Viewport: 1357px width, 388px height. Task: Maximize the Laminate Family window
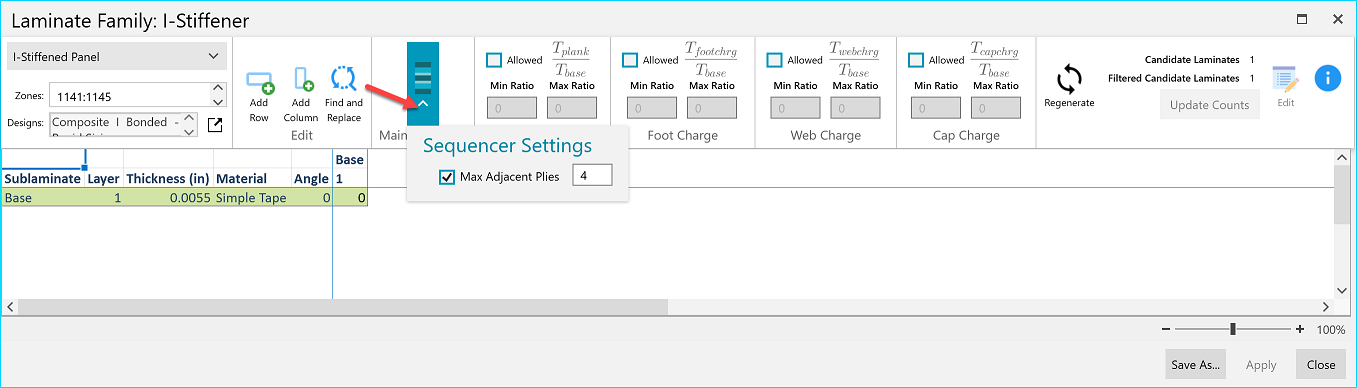1301,19
